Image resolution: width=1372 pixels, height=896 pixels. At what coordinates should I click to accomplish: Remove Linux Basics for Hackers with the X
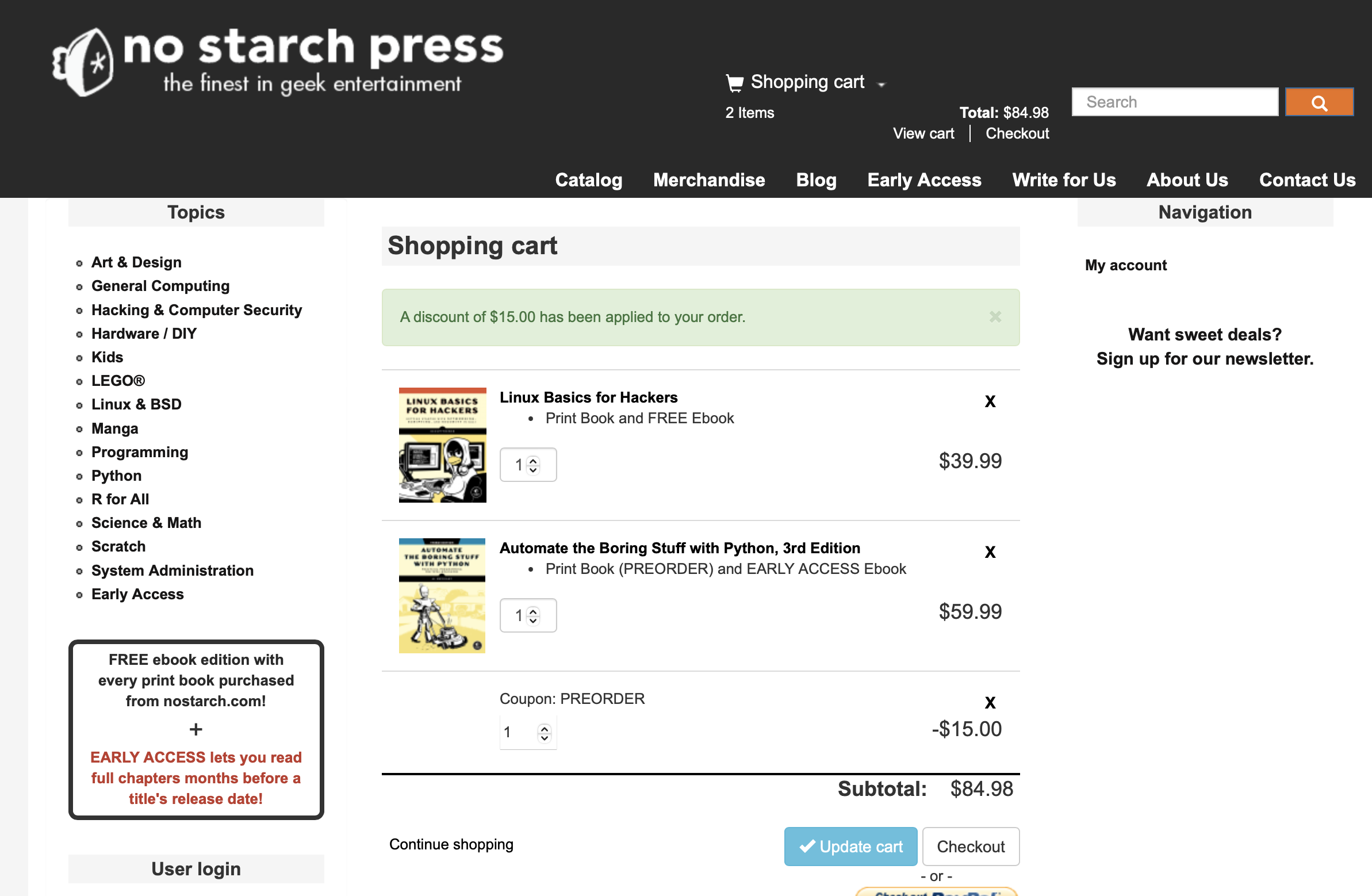tap(990, 401)
